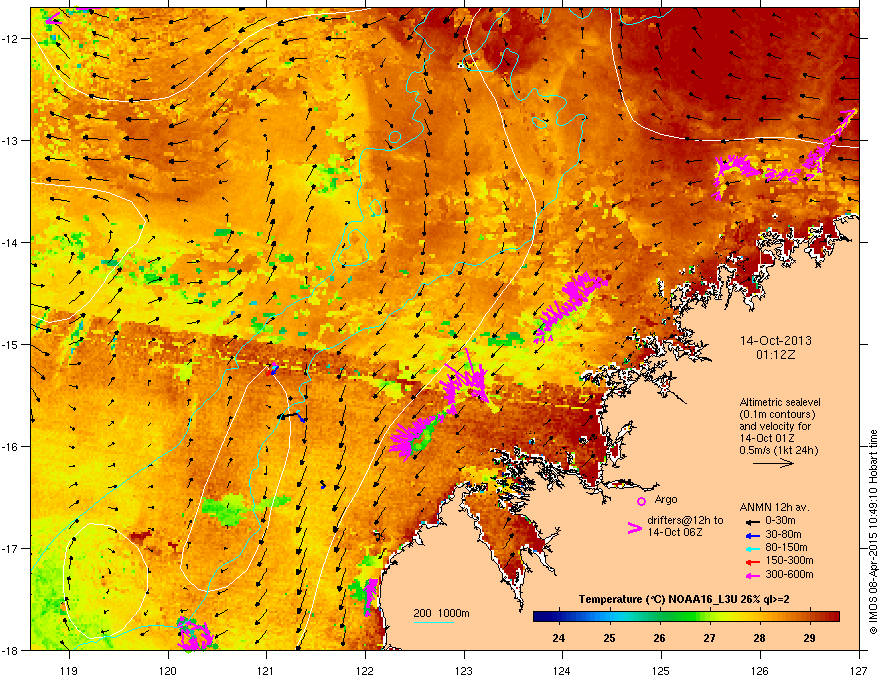
Task: Click the '300-600m' depth label
Action: pos(789,575)
